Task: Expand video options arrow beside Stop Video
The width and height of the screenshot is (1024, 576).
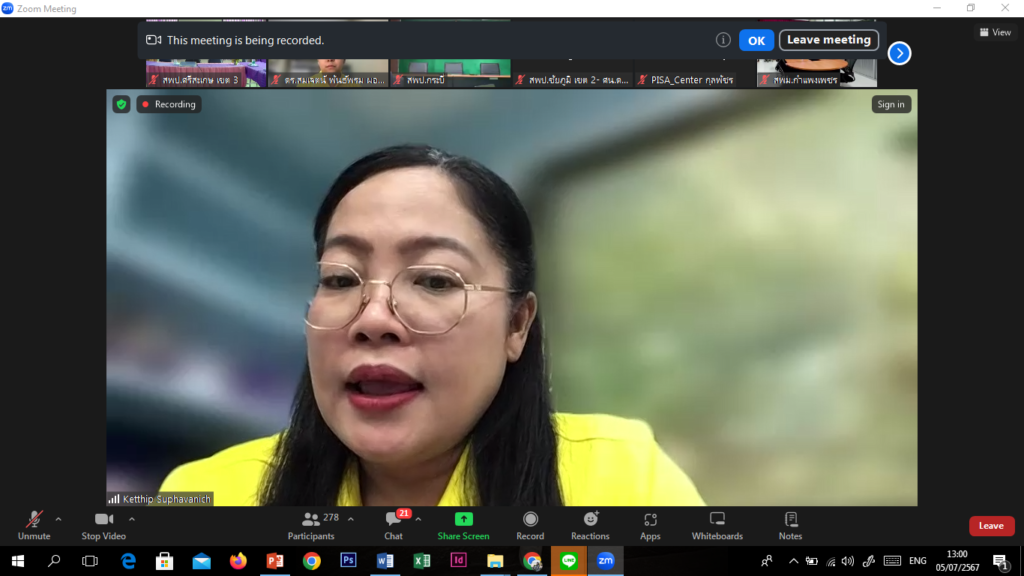Action: click(132, 519)
